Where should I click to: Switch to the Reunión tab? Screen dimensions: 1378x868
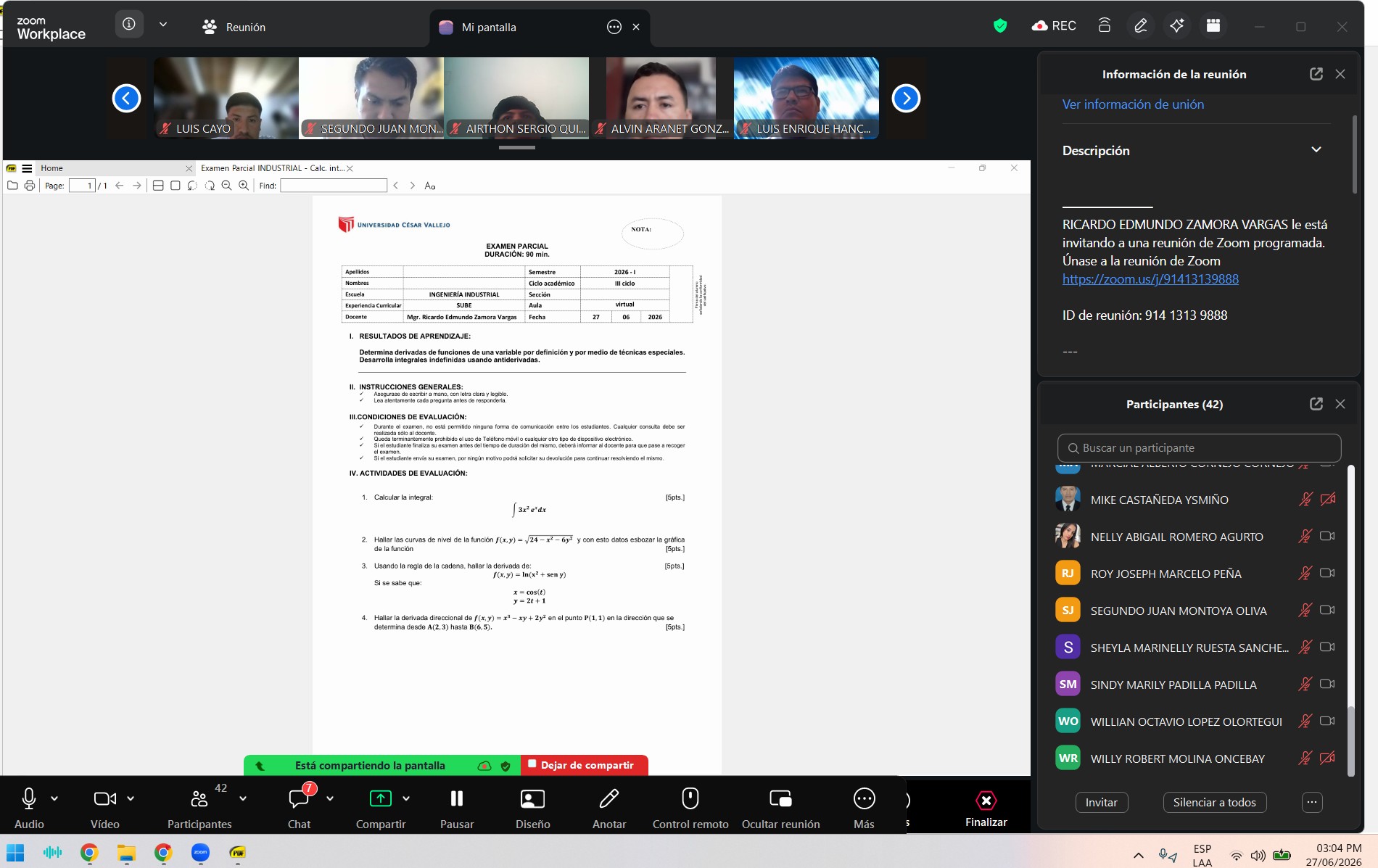(x=234, y=27)
